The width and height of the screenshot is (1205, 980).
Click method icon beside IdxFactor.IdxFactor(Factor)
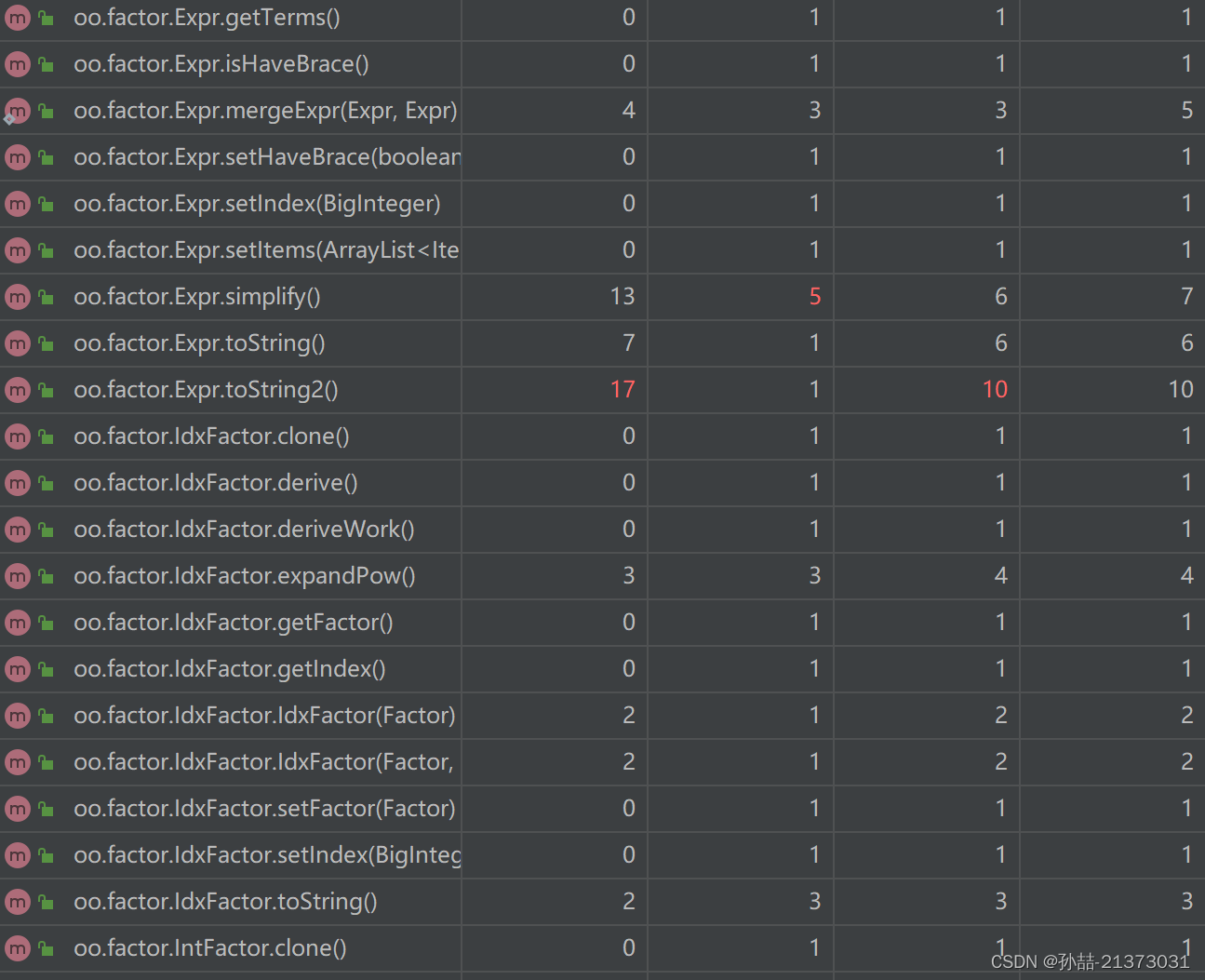coord(18,716)
